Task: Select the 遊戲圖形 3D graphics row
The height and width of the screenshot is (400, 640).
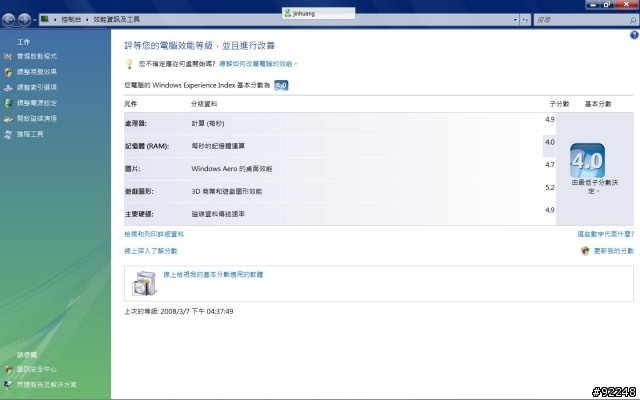Action: tap(340, 191)
